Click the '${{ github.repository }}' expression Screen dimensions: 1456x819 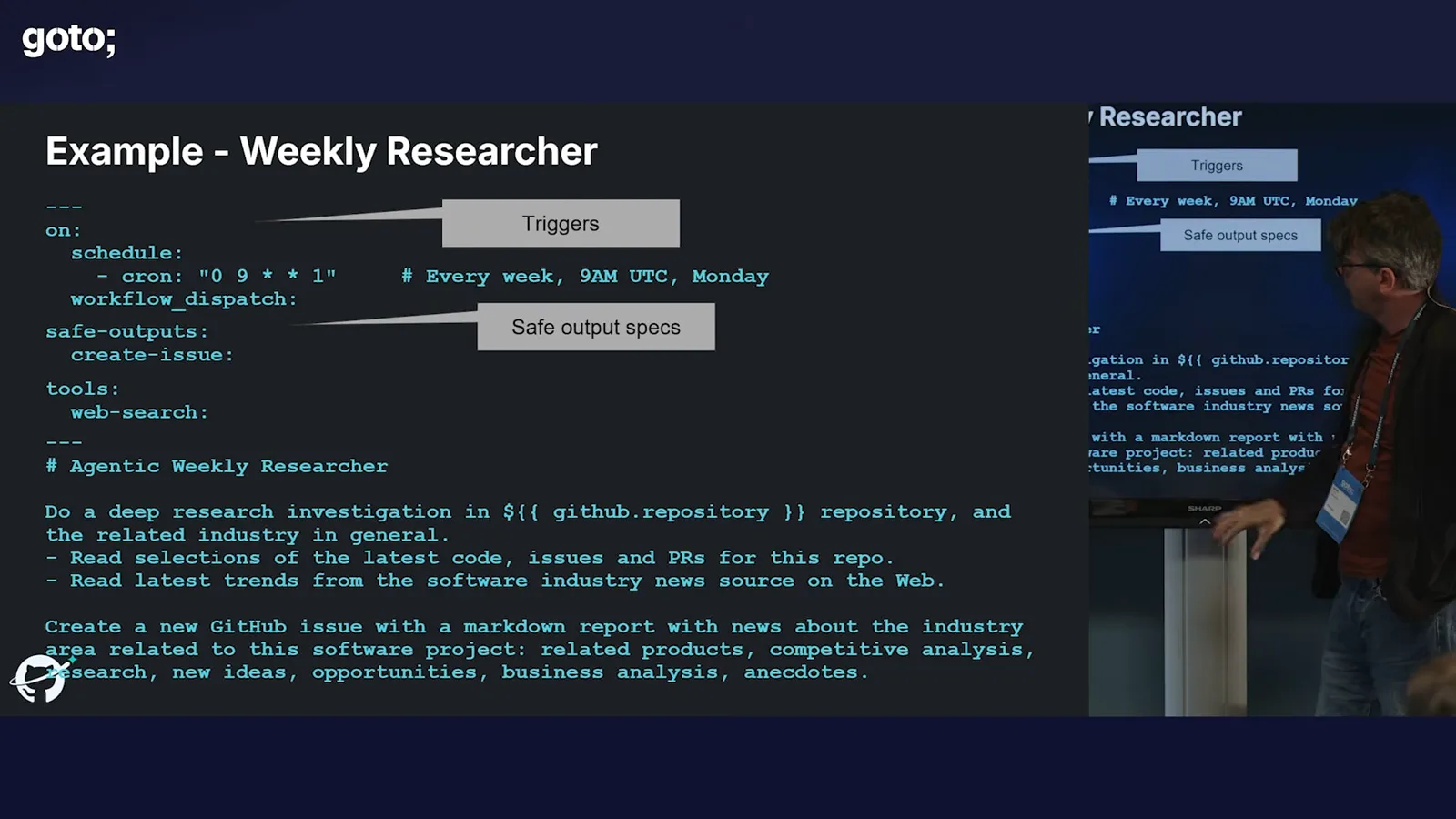tap(654, 511)
